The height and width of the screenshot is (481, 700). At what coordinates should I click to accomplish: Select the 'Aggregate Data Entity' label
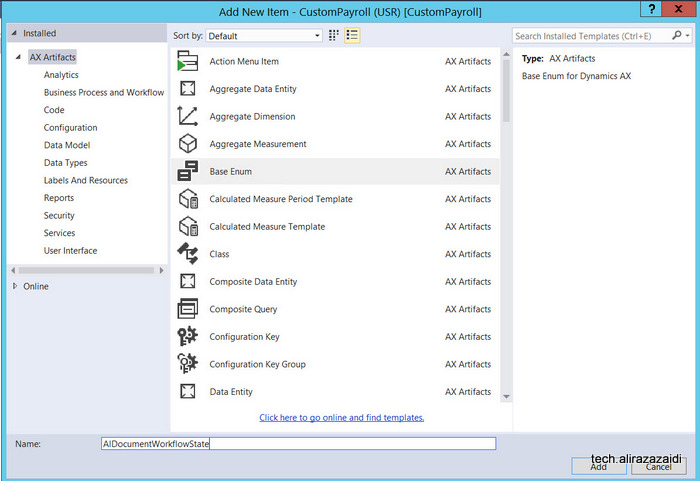[x=253, y=88]
